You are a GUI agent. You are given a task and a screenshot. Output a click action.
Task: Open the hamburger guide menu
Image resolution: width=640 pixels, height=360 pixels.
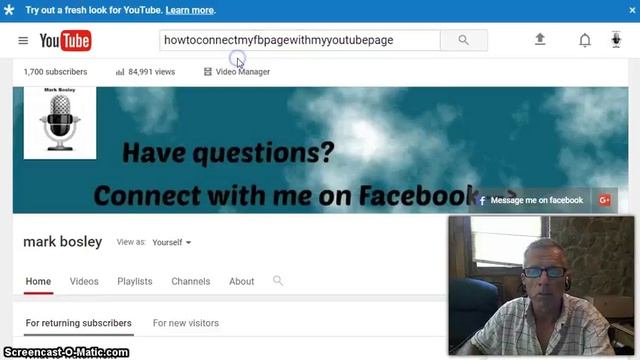click(23, 40)
